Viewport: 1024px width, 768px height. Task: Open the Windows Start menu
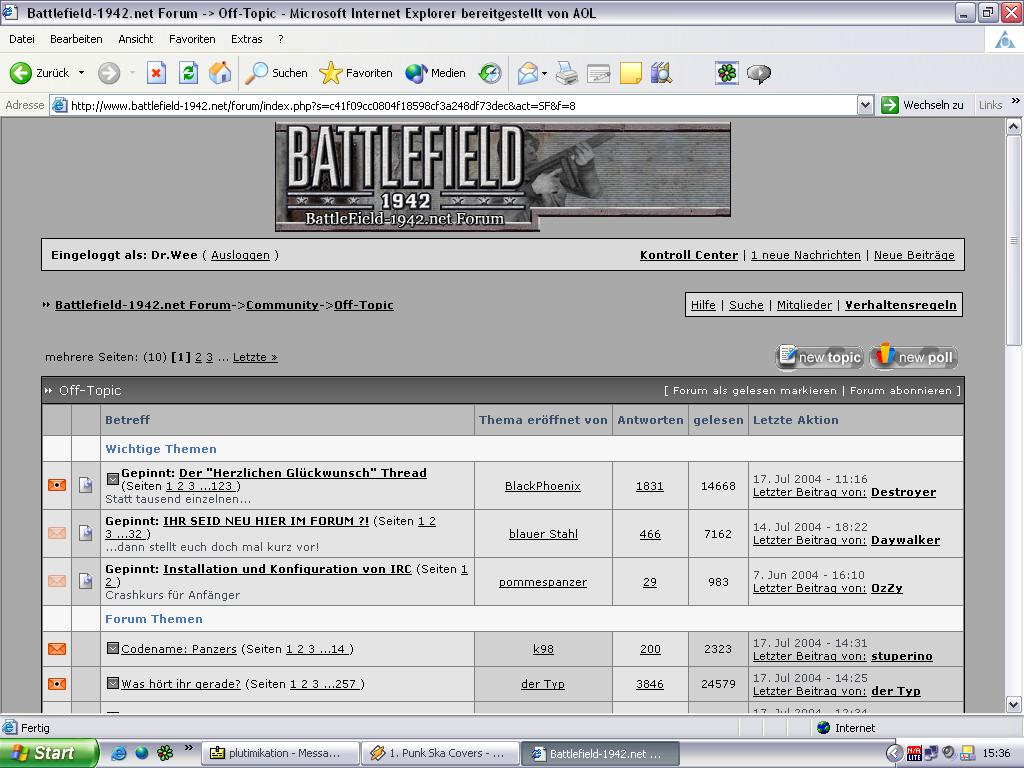(48, 753)
